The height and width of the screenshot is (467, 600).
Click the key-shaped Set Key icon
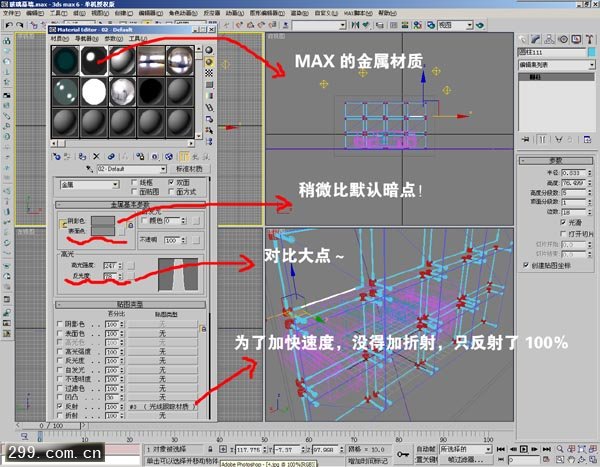(x=403, y=454)
